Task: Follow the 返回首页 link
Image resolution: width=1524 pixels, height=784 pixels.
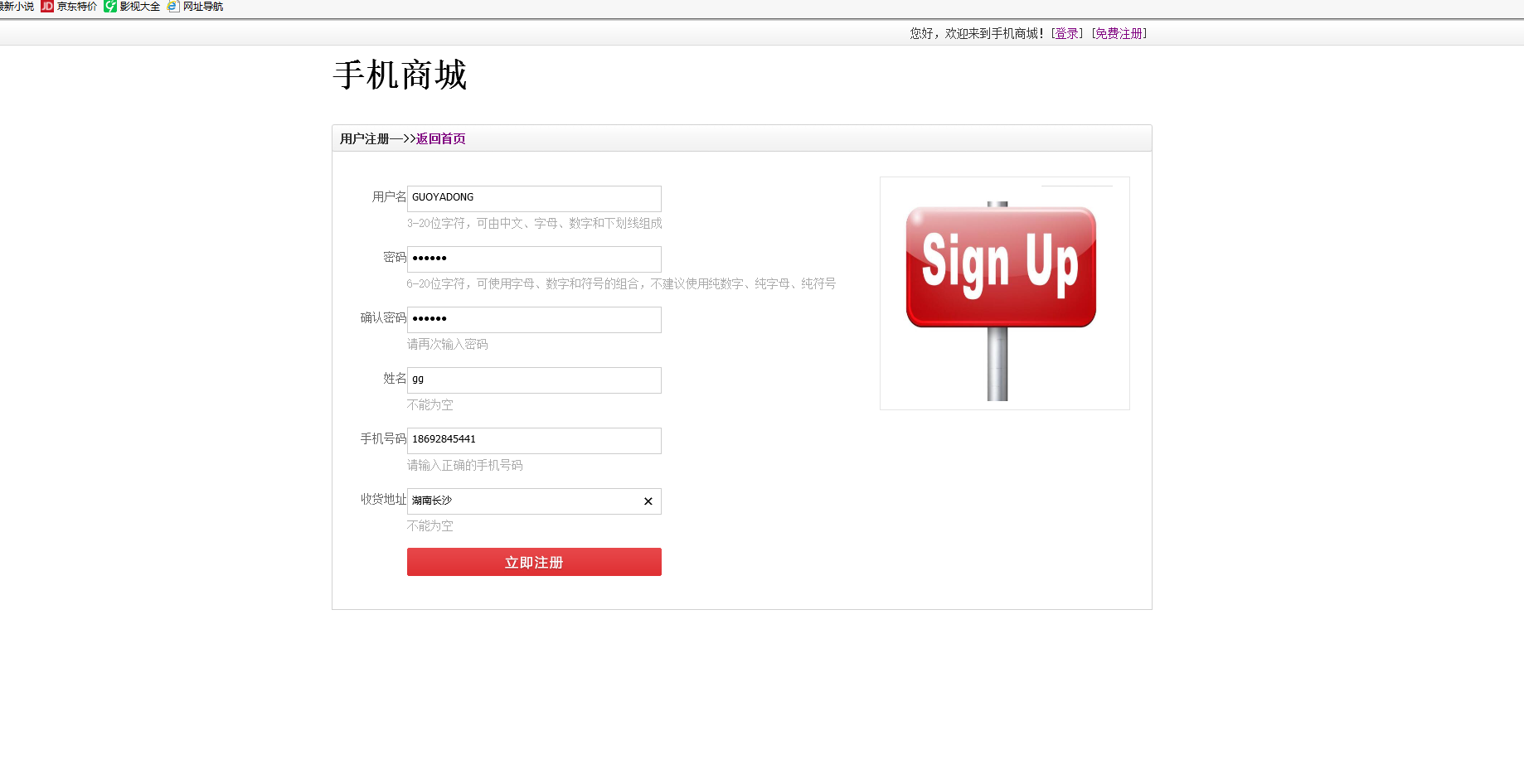Action: click(x=441, y=138)
